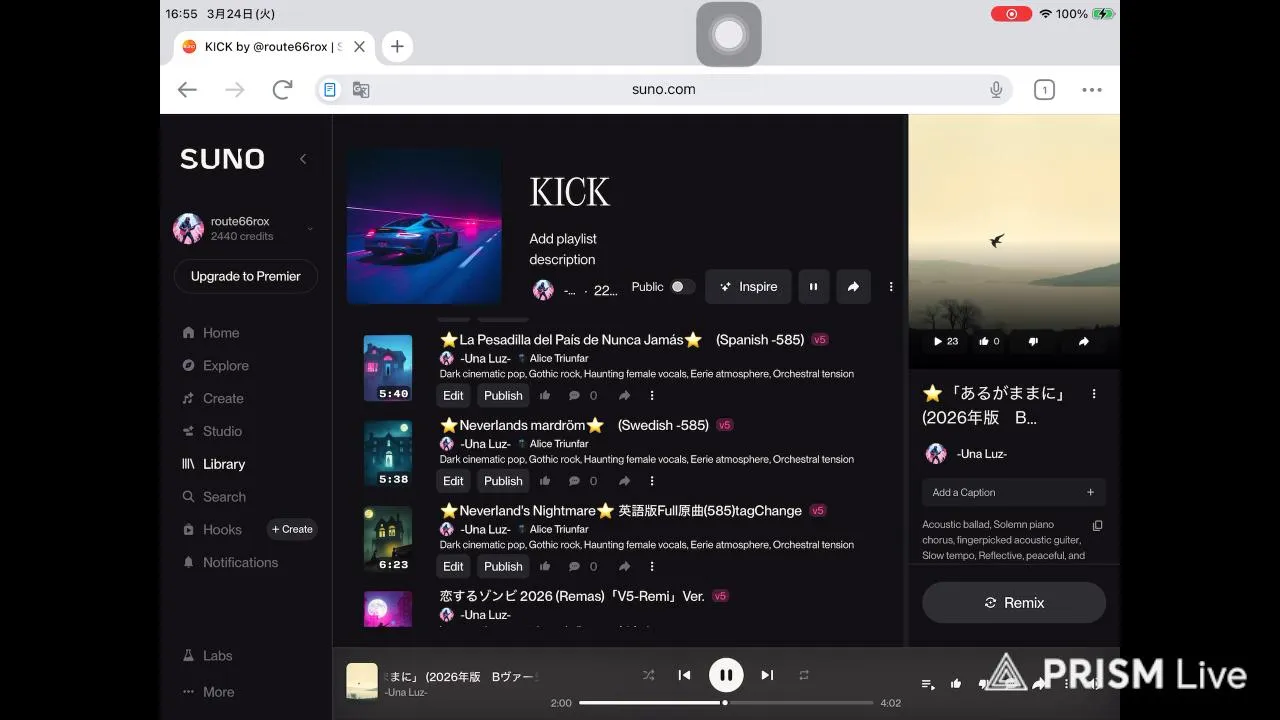This screenshot has width=1280, height=720.
Task: Publish Neverlands mardröm song
Action: click(x=503, y=481)
